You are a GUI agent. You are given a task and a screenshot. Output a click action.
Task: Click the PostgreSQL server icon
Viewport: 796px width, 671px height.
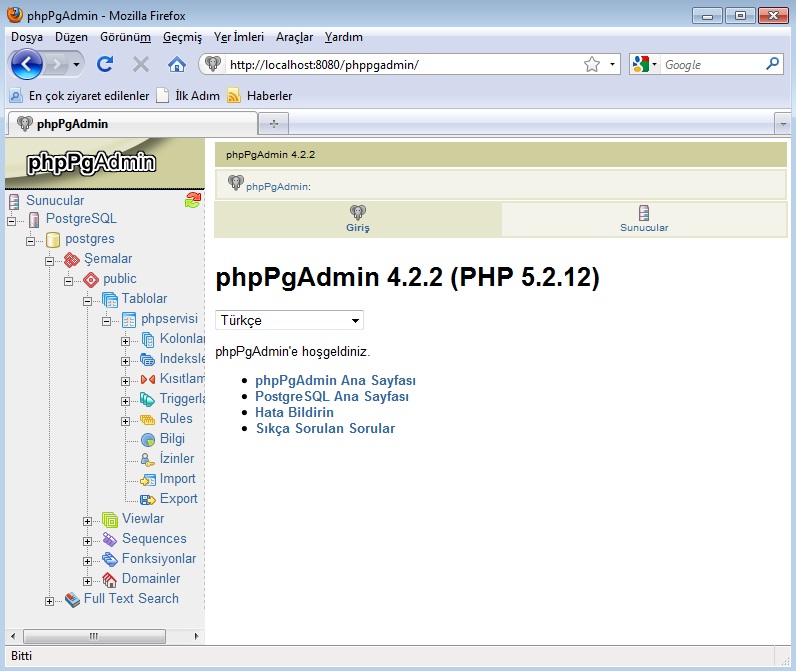click(x=34, y=220)
